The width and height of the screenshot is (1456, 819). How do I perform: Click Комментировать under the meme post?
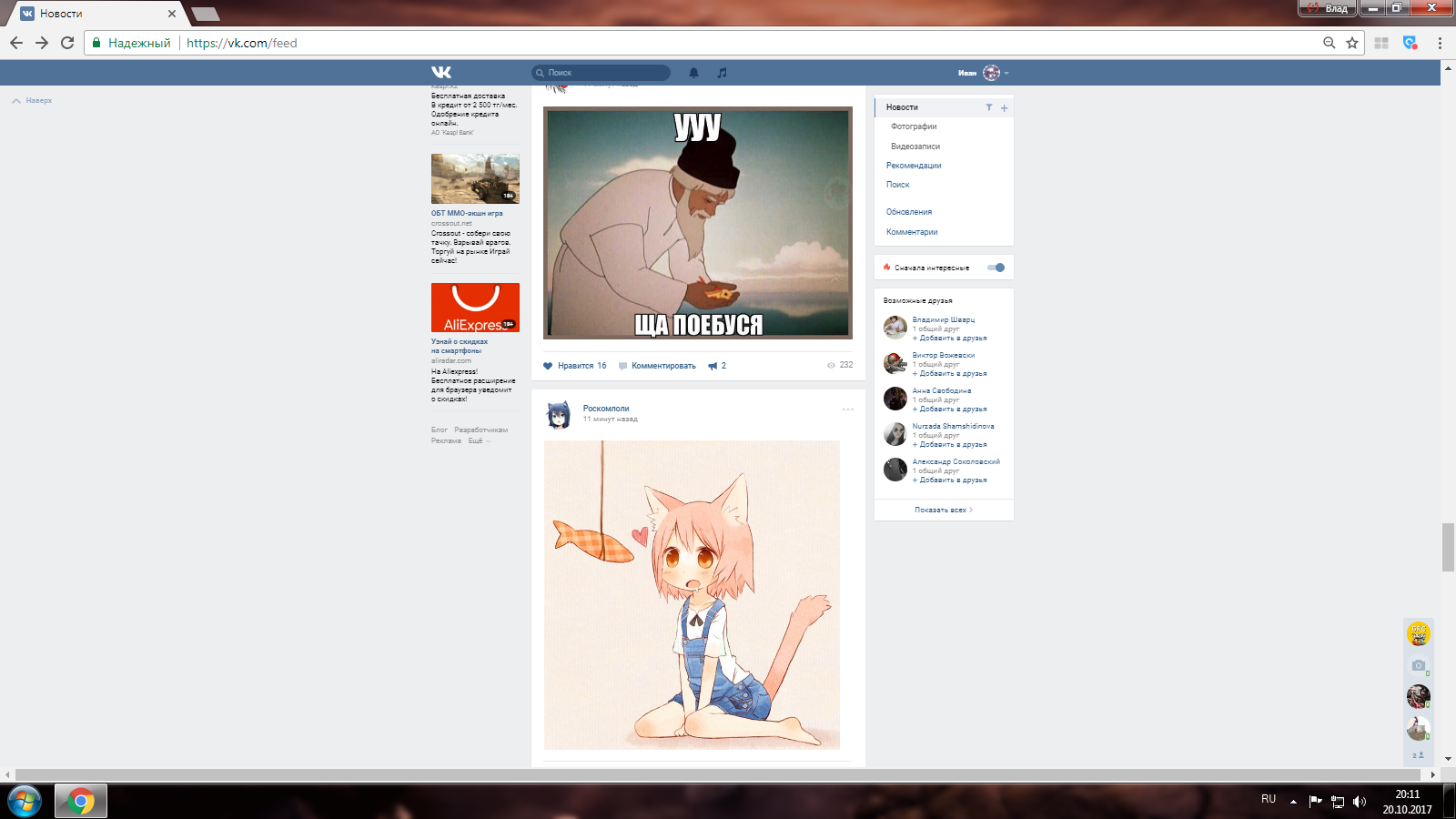pyautogui.click(x=662, y=366)
